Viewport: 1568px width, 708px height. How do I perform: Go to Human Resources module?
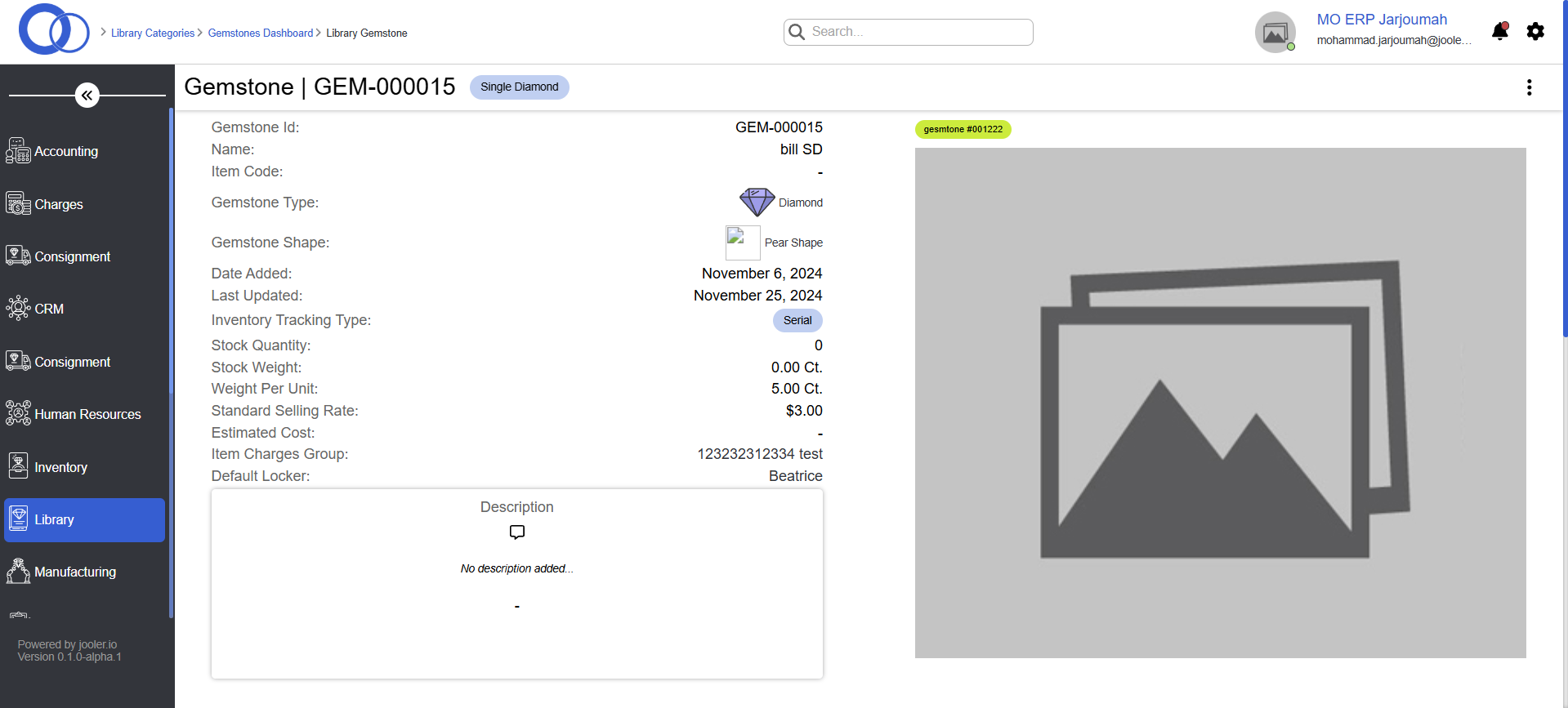point(87,414)
